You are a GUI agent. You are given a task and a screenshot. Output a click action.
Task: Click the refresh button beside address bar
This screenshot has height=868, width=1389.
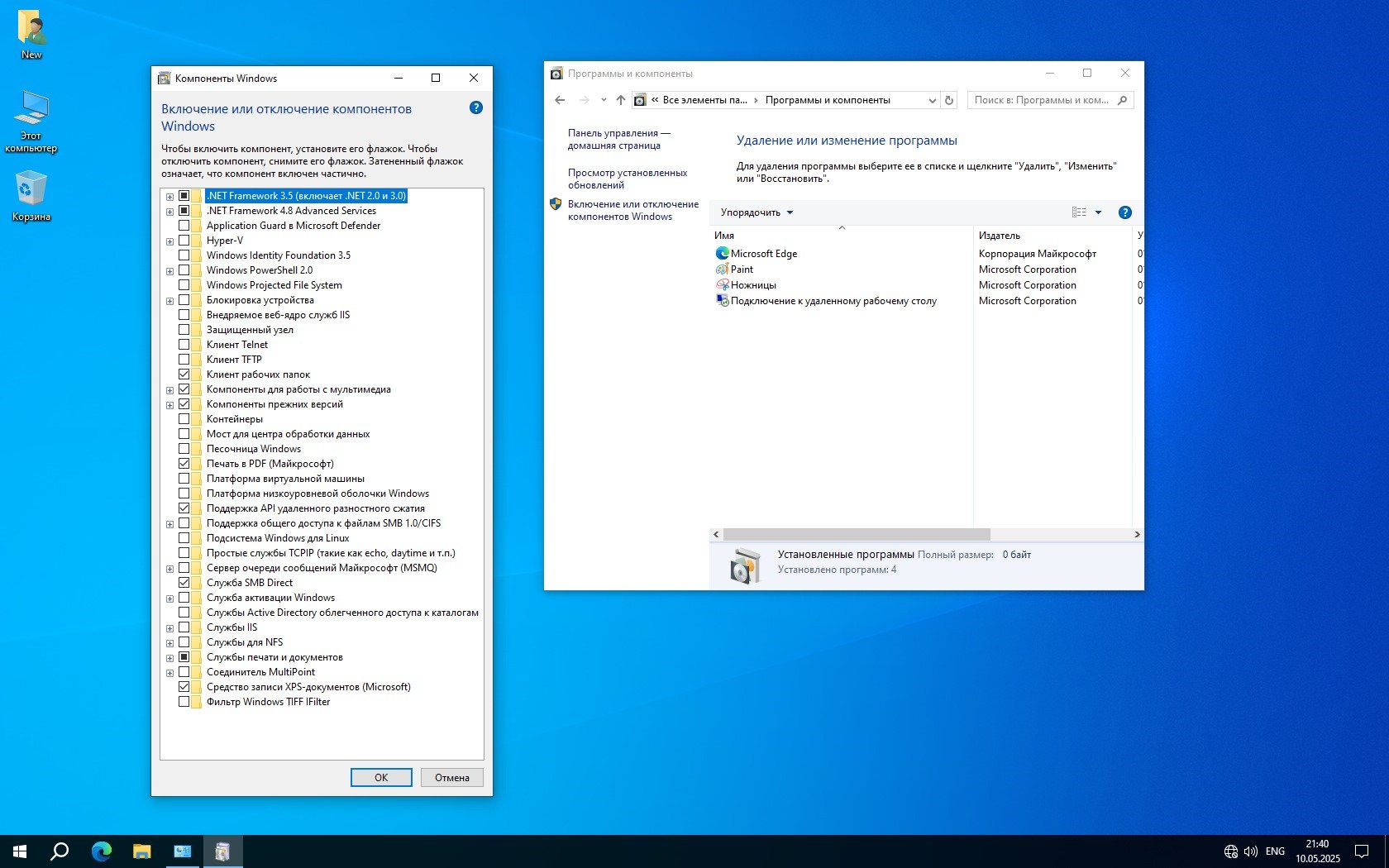[949, 100]
